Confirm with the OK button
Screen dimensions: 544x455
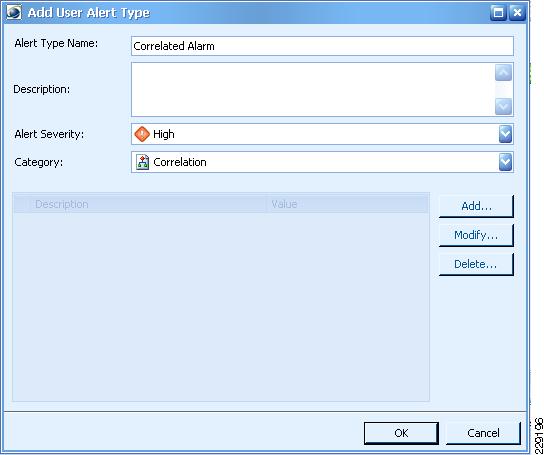(401, 433)
